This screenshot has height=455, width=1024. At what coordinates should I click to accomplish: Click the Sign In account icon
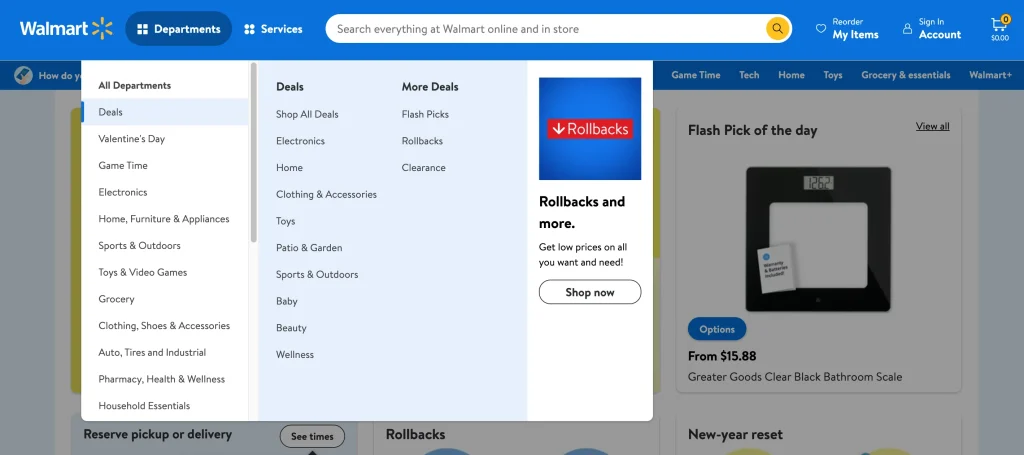907,29
